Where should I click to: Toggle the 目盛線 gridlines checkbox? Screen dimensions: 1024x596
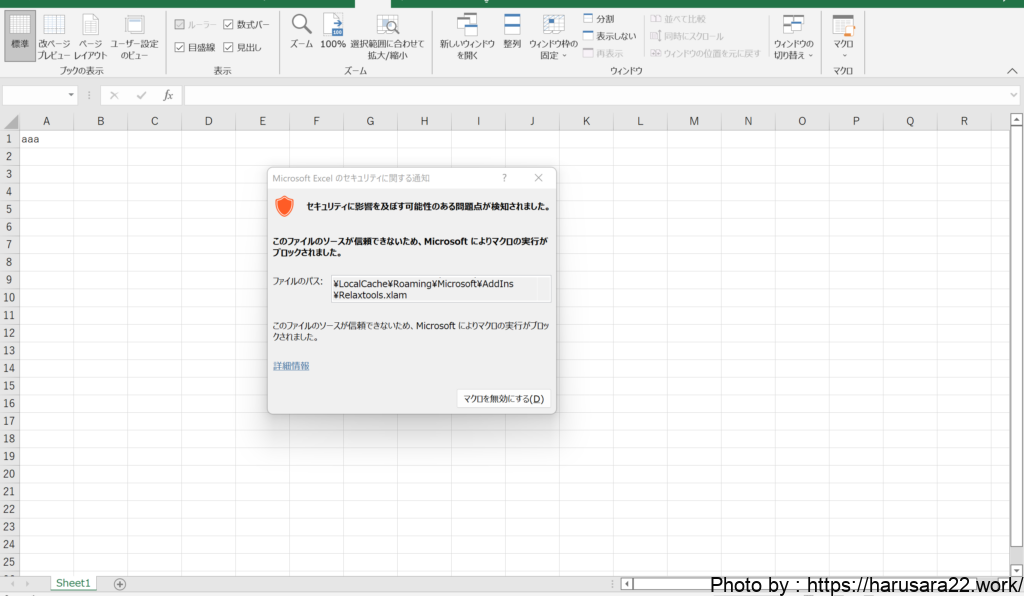pyautogui.click(x=180, y=47)
